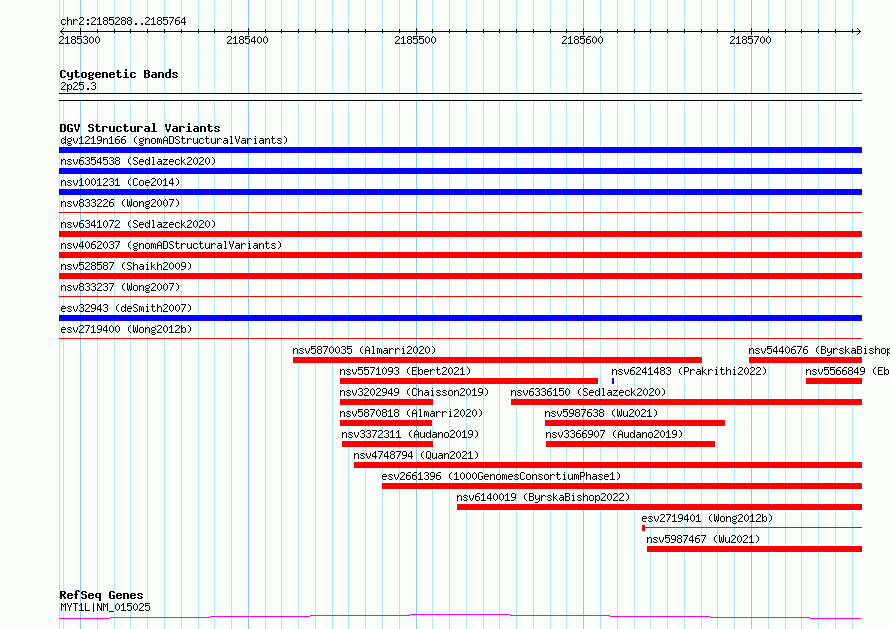Screen dimensions: 890x629
Task: Click the red bar under nsv5987638
Action: tap(635, 423)
